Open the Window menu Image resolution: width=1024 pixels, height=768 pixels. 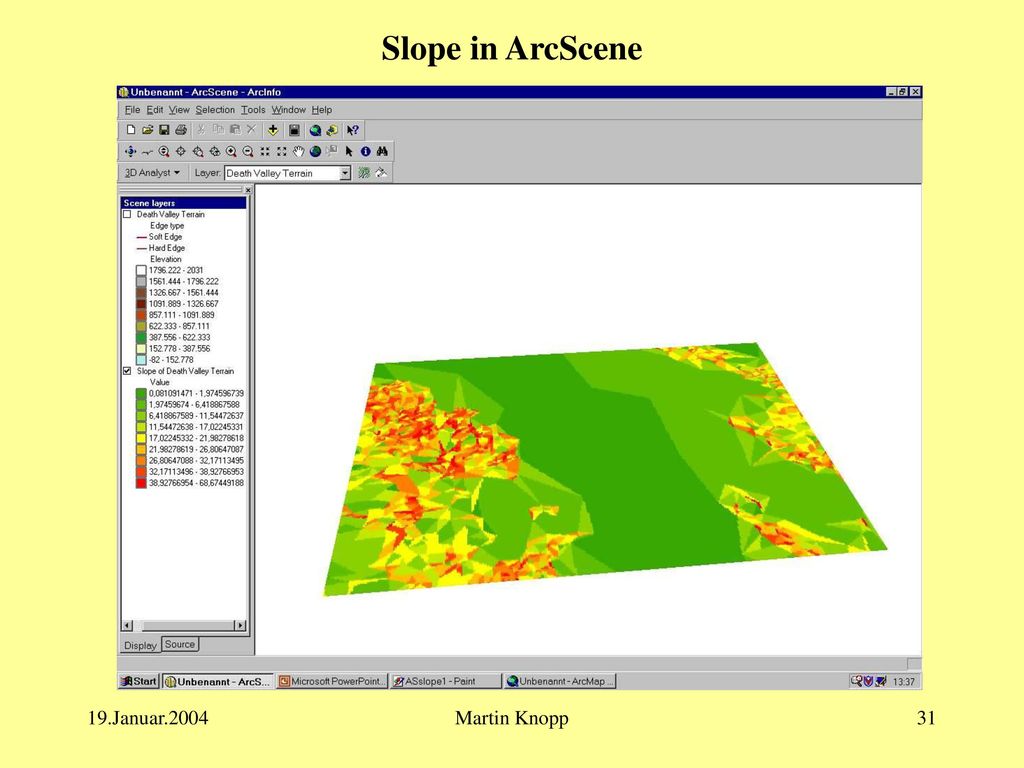pyautogui.click(x=289, y=110)
